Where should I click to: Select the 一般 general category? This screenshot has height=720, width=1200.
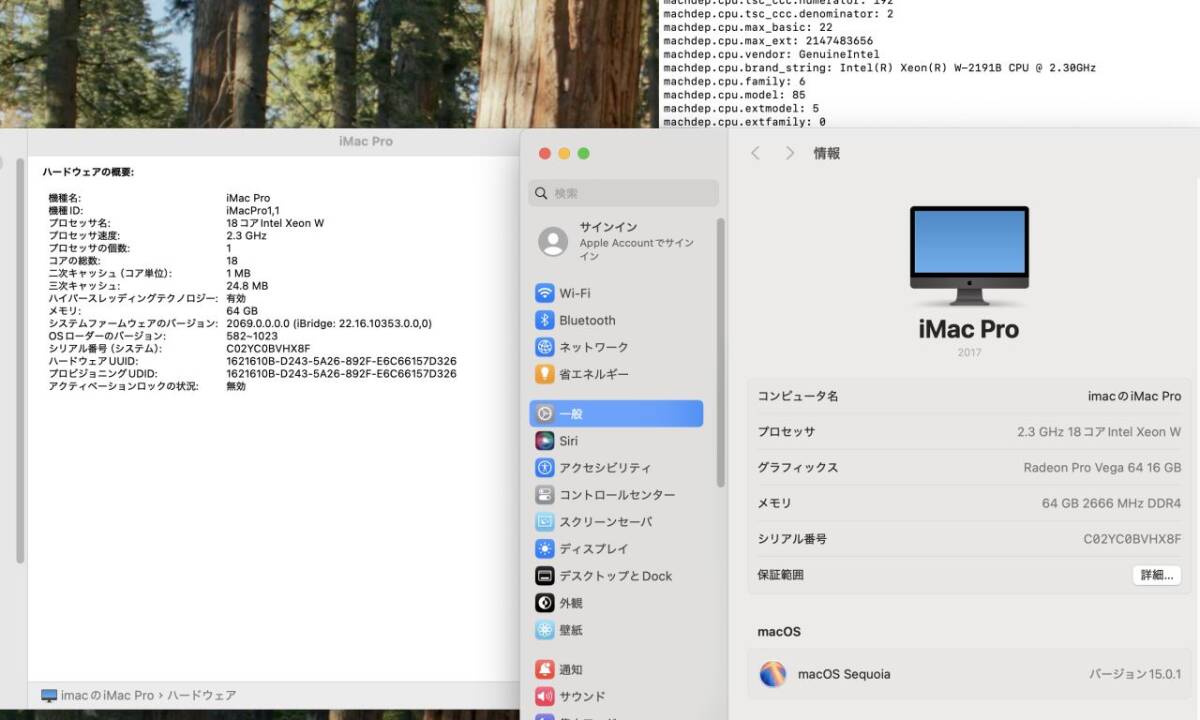point(616,413)
